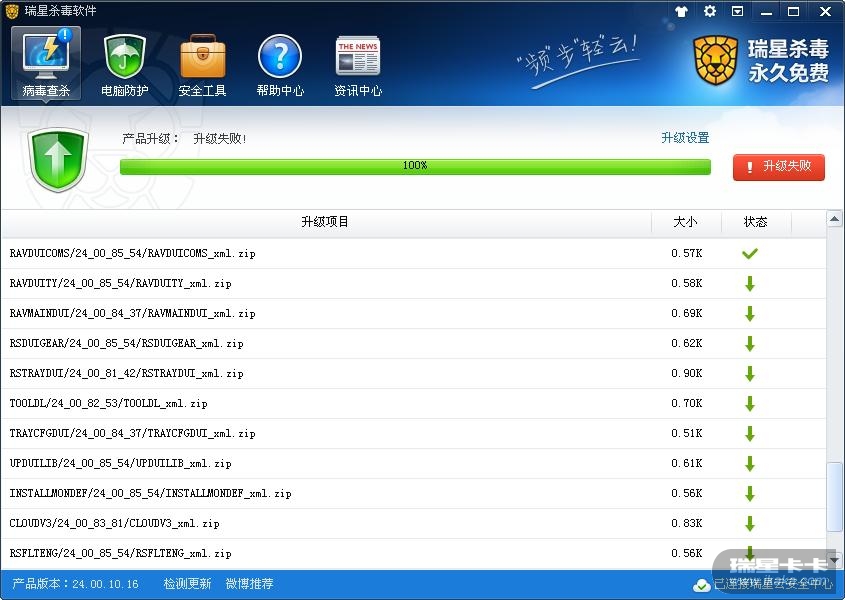Select the RSFLTENG_xml.zip row
Viewport: 845px width, 600px height.
[x=413, y=554]
